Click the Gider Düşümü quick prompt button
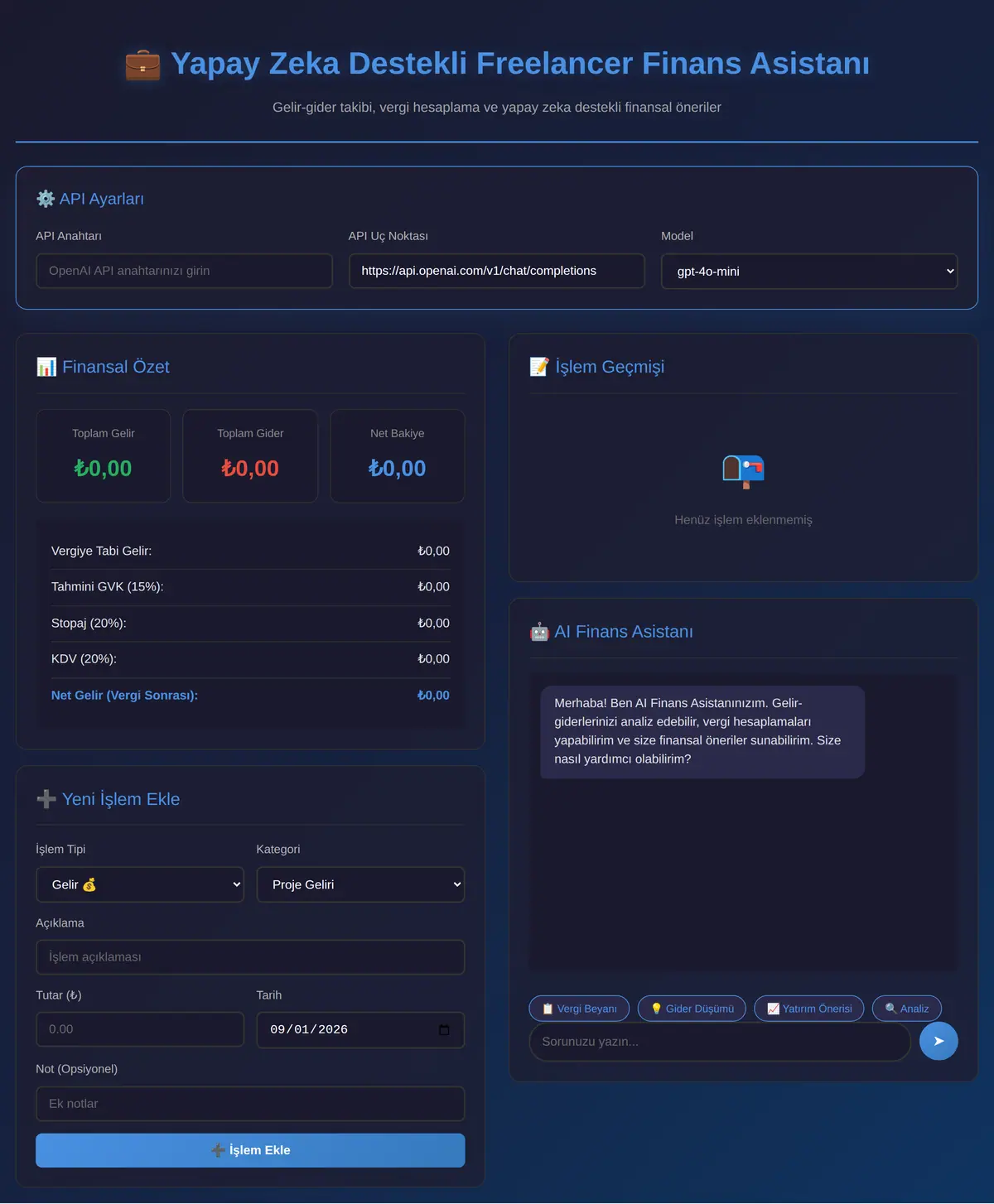The width and height of the screenshot is (994, 1204). coord(692,1009)
